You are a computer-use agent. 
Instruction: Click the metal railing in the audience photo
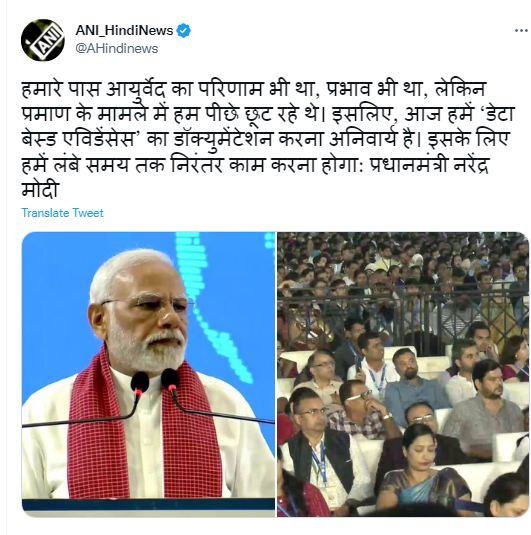click(x=403, y=312)
